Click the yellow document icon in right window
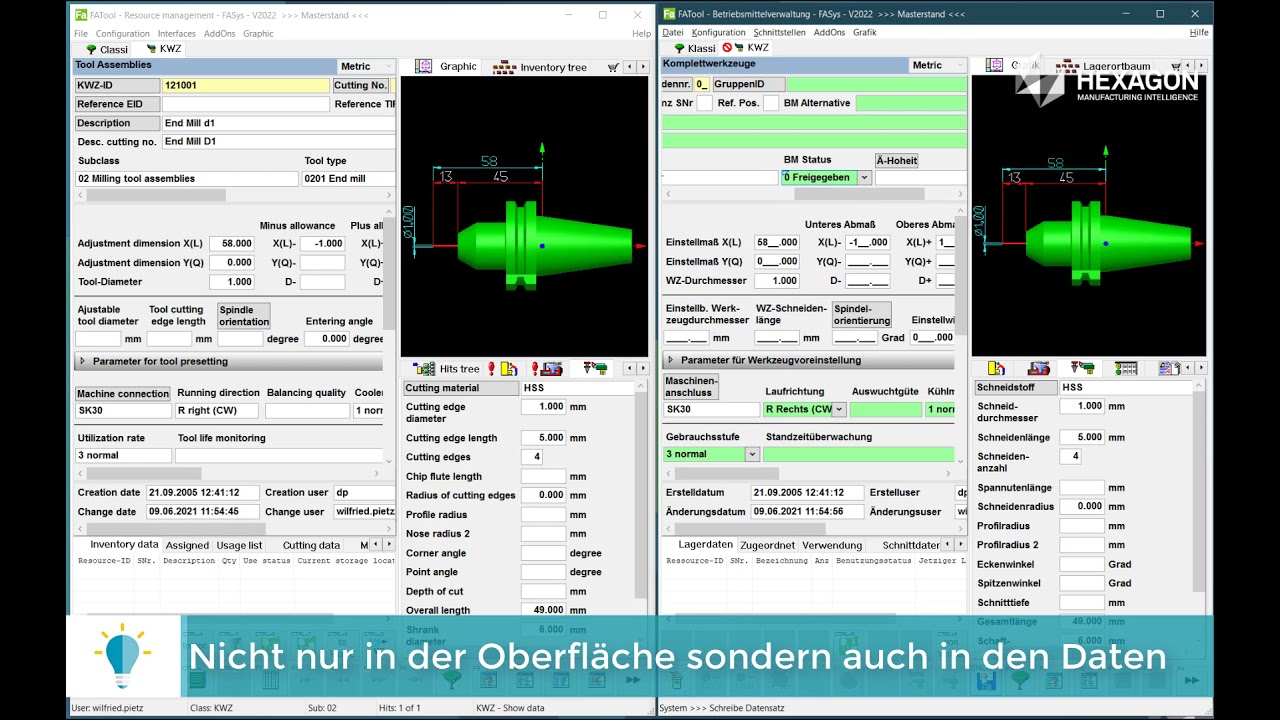This screenshot has width=1280, height=720. [996, 368]
